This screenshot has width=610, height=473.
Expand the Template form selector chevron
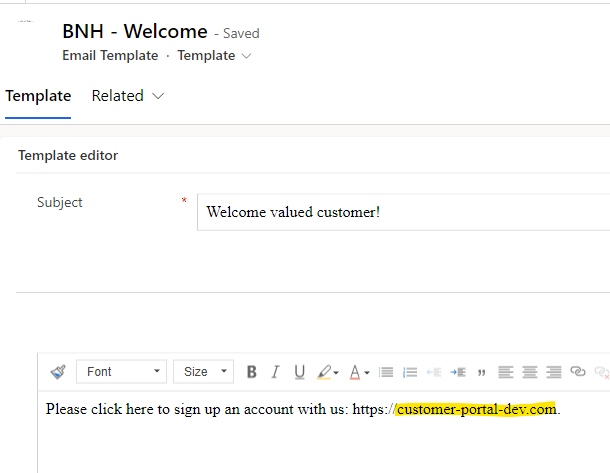coord(247,56)
